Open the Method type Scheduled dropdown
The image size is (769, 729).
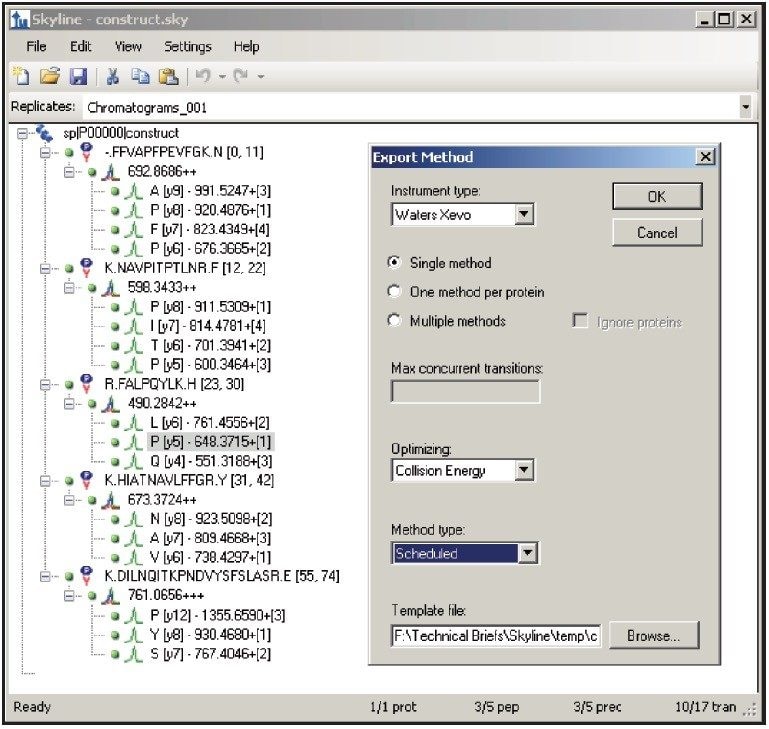[x=527, y=553]
